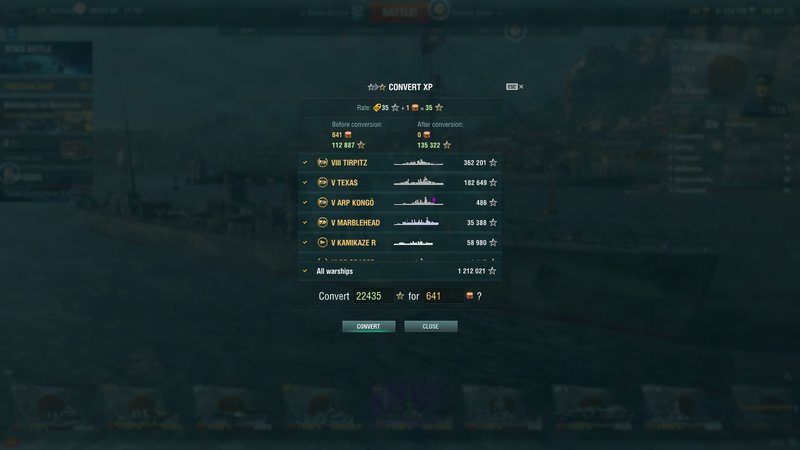Click the Kamikaze R destroyer class icon
800x450 pixels.
[322, 242]
